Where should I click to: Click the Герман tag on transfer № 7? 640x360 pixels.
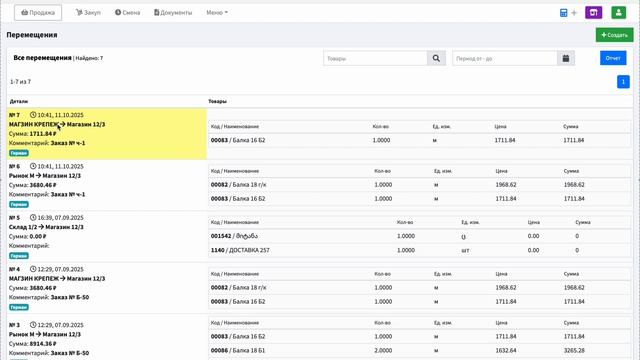point(19,153)
